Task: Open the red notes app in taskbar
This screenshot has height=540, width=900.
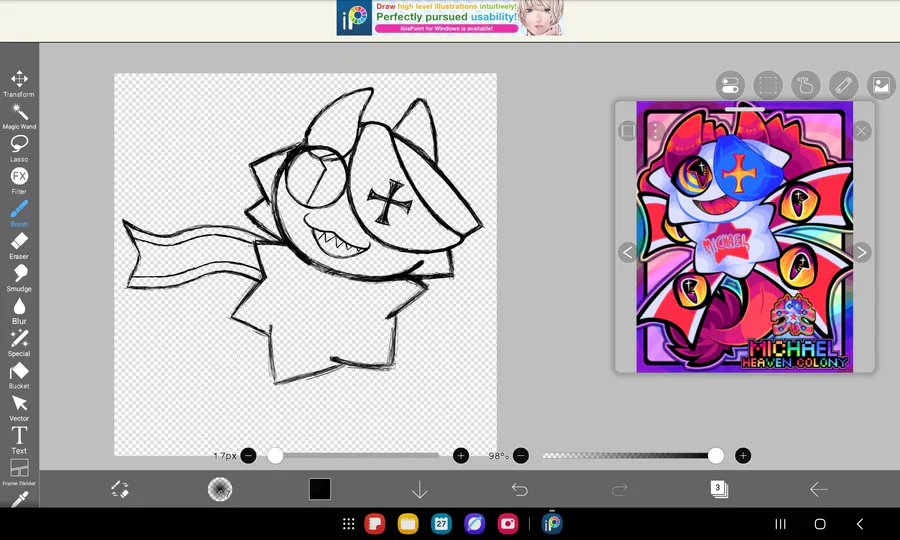Action: pos(374,523)
